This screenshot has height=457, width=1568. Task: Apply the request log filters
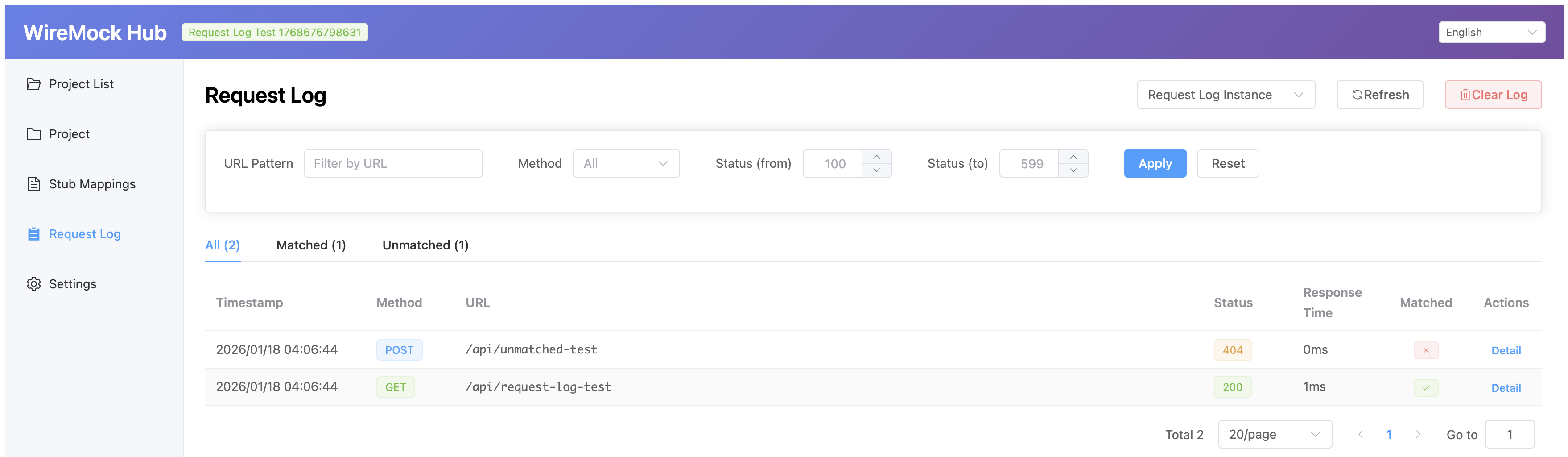1155,163
